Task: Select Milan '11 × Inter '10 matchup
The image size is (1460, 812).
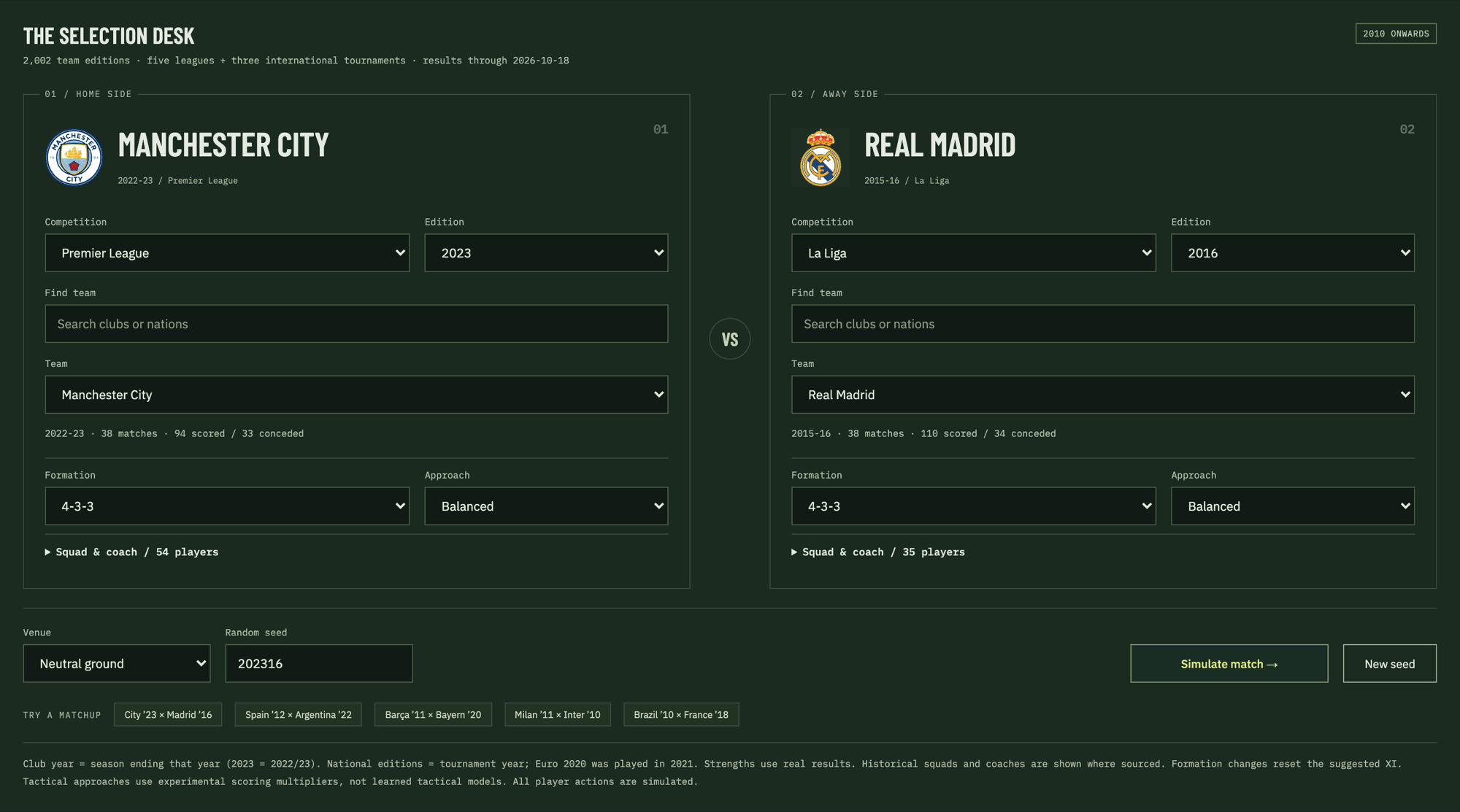Action: coord(558,715)
